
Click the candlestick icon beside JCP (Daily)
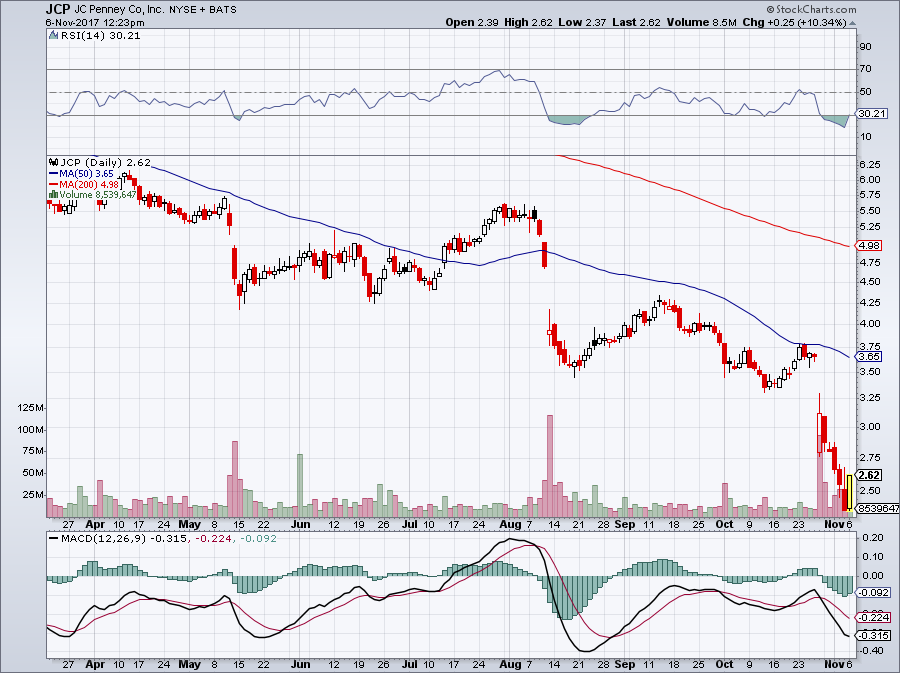[x=53, y=162]
